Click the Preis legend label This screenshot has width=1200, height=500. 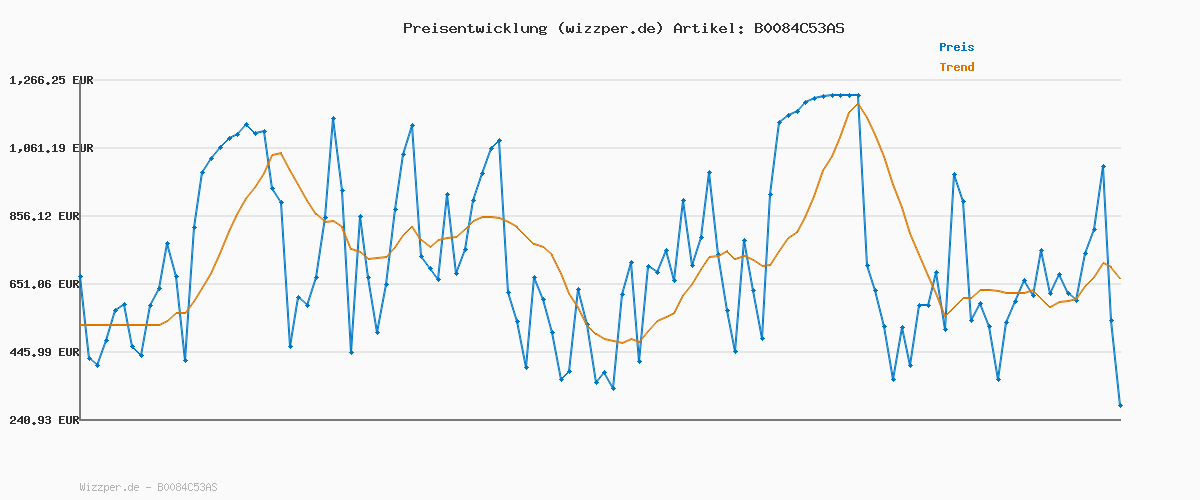[956, 47]
